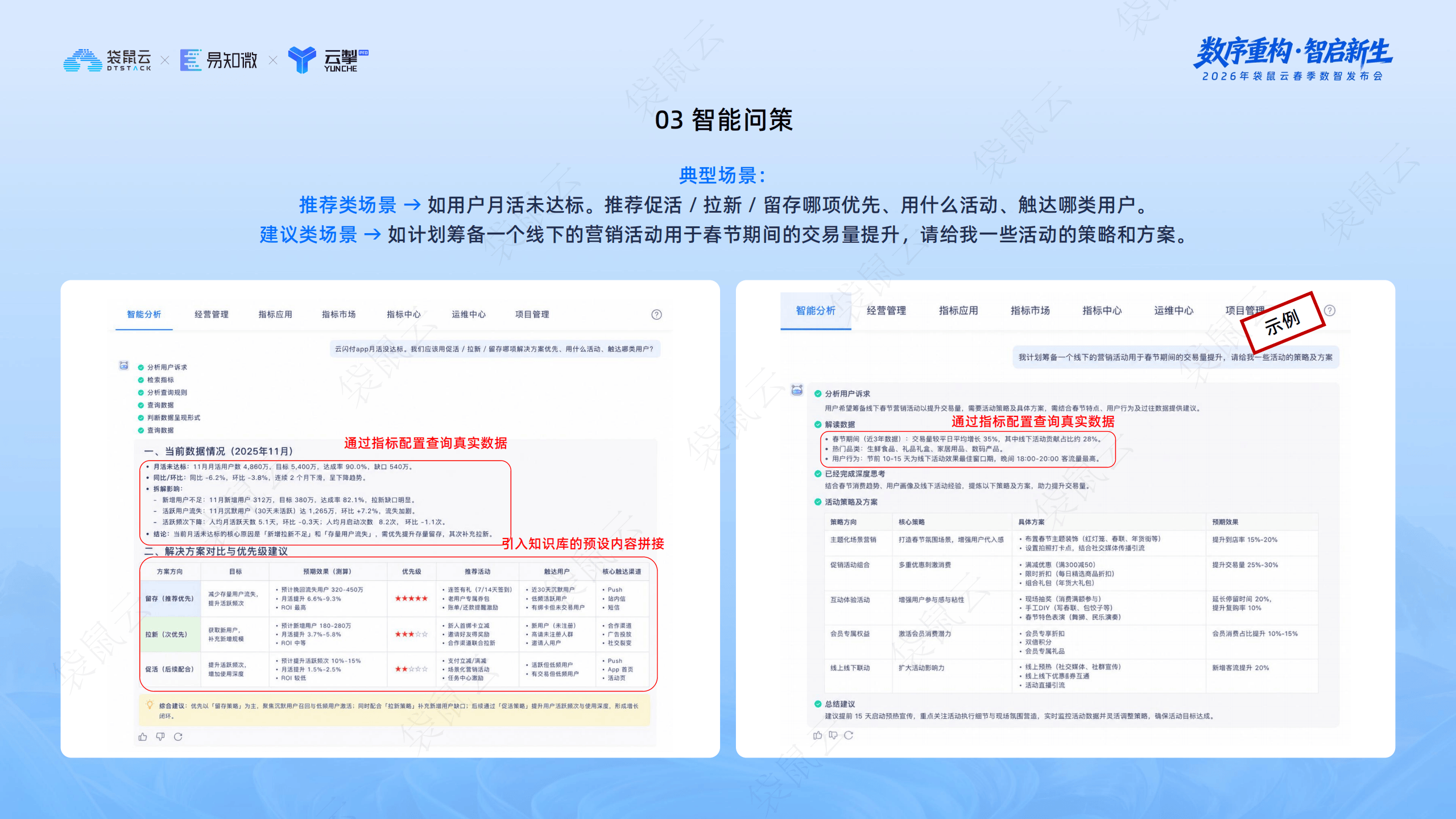
Task: Click regenerate icon in left panel
Action: pos(178,737)
